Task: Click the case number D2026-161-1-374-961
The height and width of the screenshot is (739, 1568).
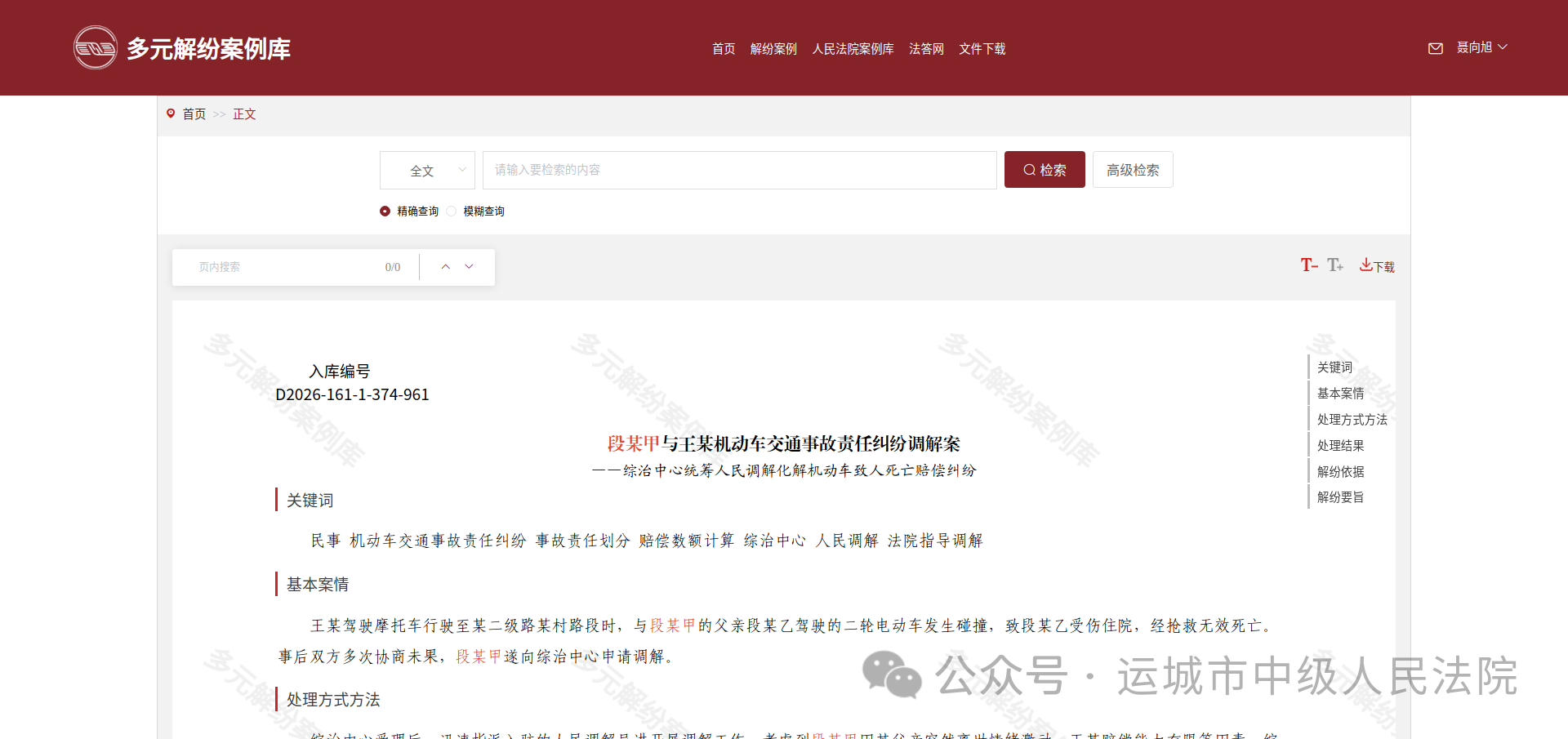Action: (352, 394)
